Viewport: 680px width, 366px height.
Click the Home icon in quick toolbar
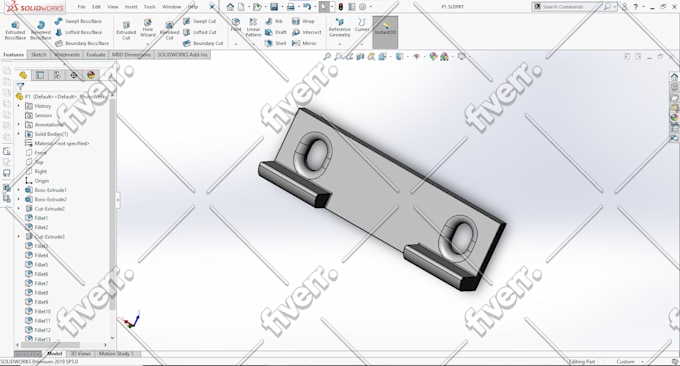(x=230, y=7)
